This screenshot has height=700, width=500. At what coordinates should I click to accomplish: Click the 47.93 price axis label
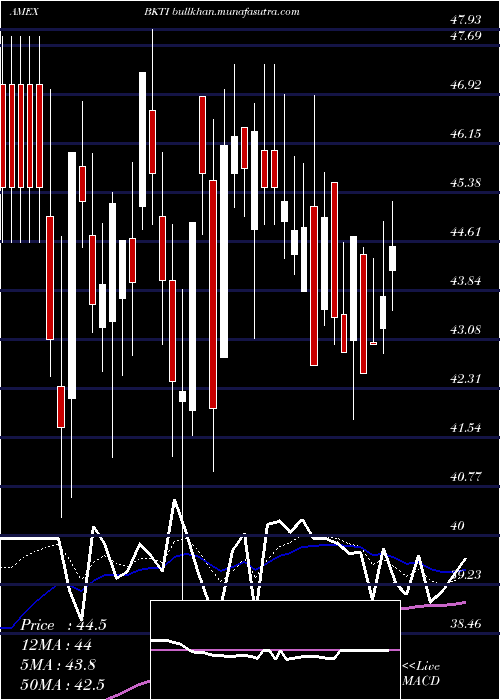(x=466, y=20)
